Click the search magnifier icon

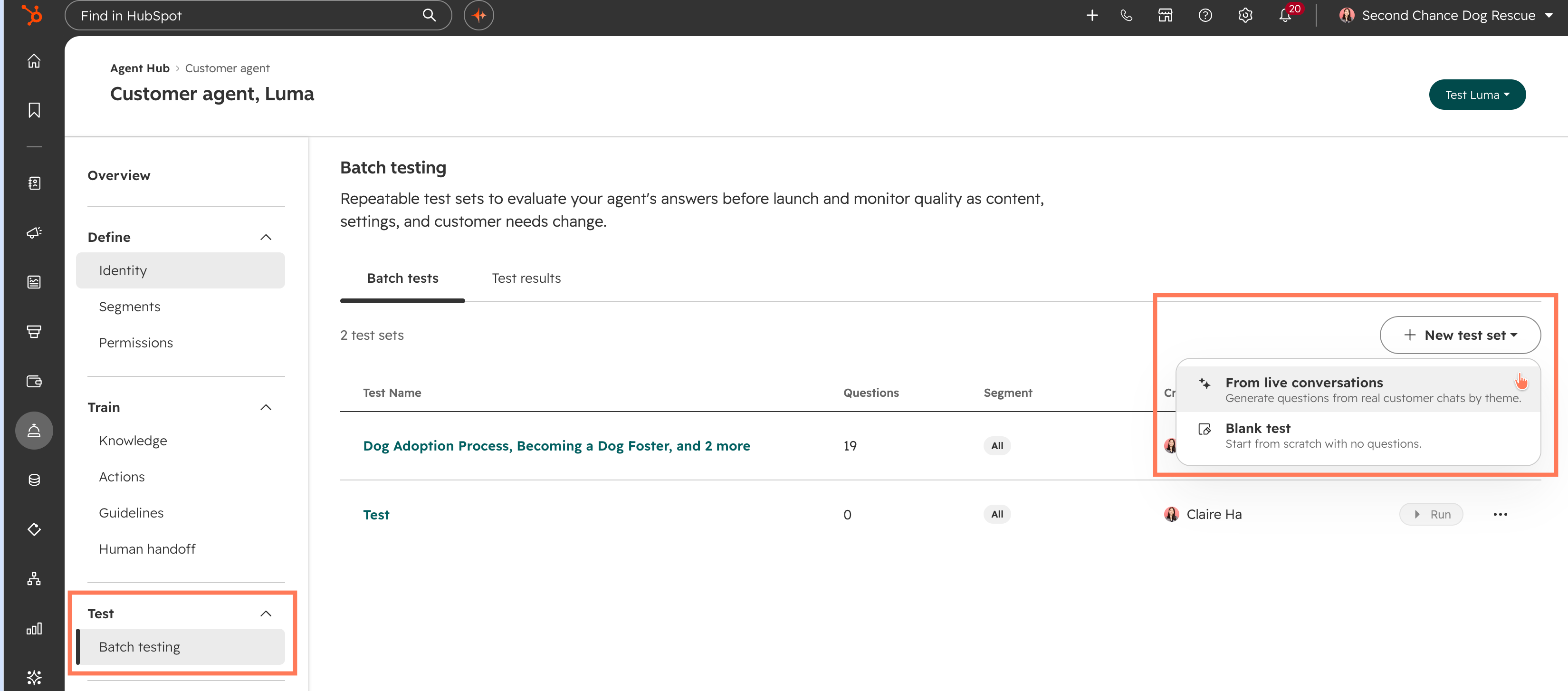pyautogui.click(x=429, y=15)
